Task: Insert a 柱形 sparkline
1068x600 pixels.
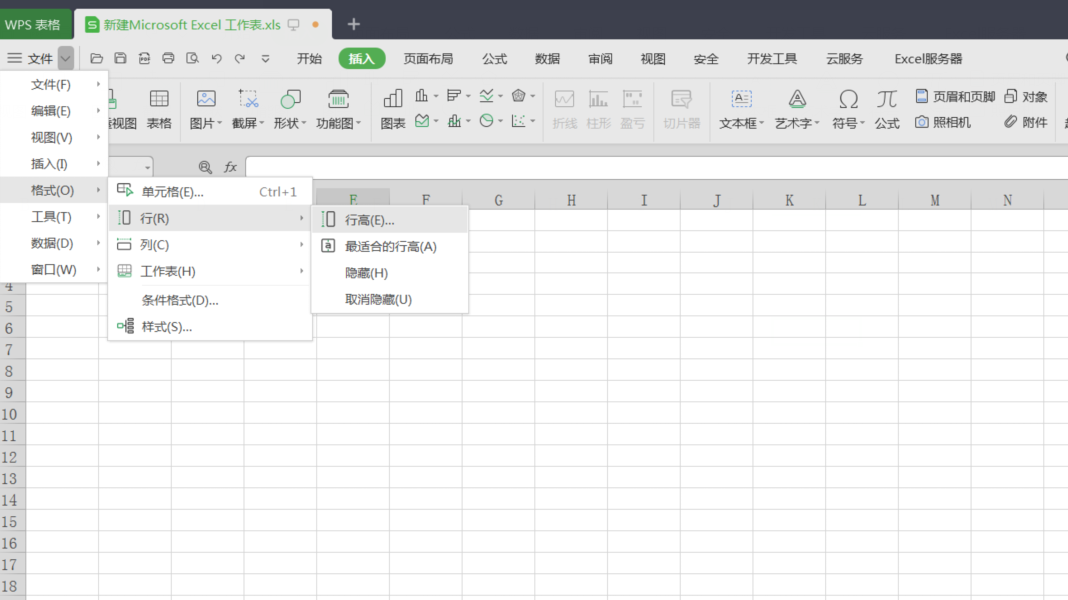Action: point(599,109)
